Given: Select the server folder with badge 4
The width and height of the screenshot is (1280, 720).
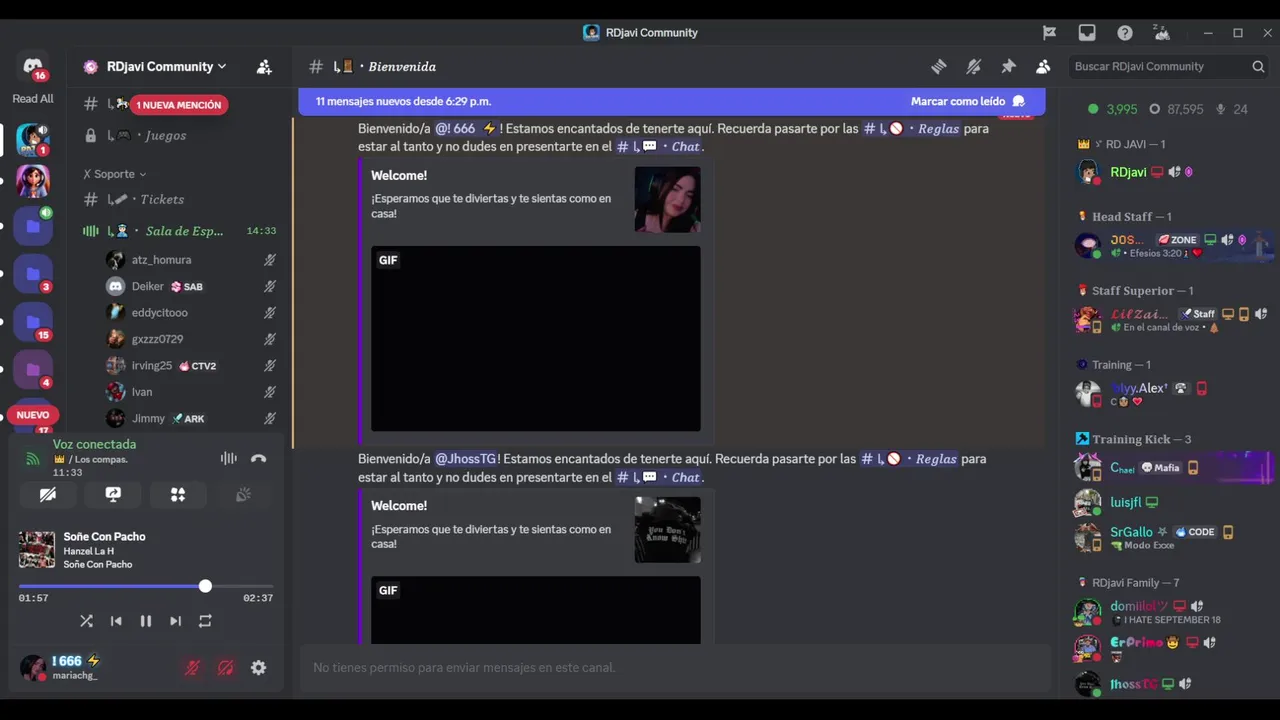Looking at the screenshot, I should (33, 370).
